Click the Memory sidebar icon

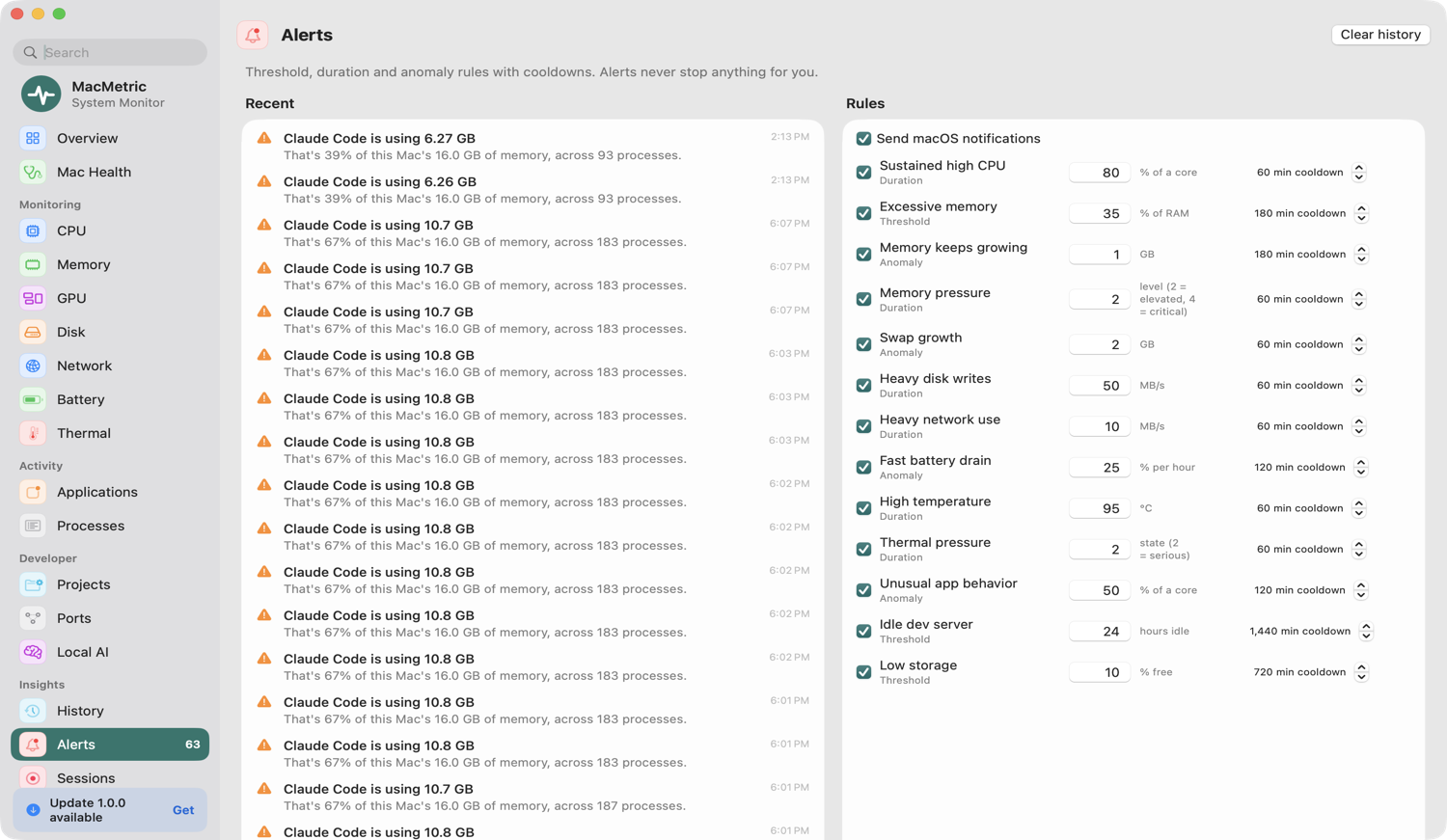coord(33,264)
